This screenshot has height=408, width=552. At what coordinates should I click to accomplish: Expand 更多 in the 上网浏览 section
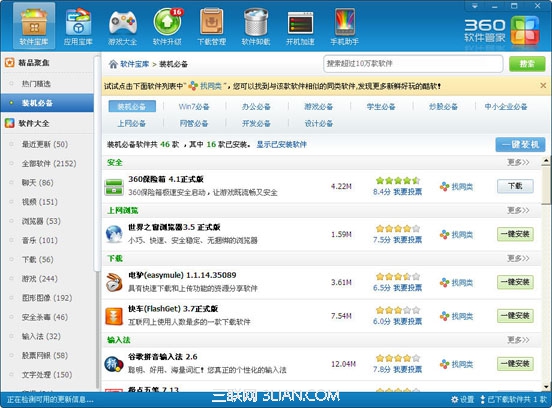(x=518, y=210)
